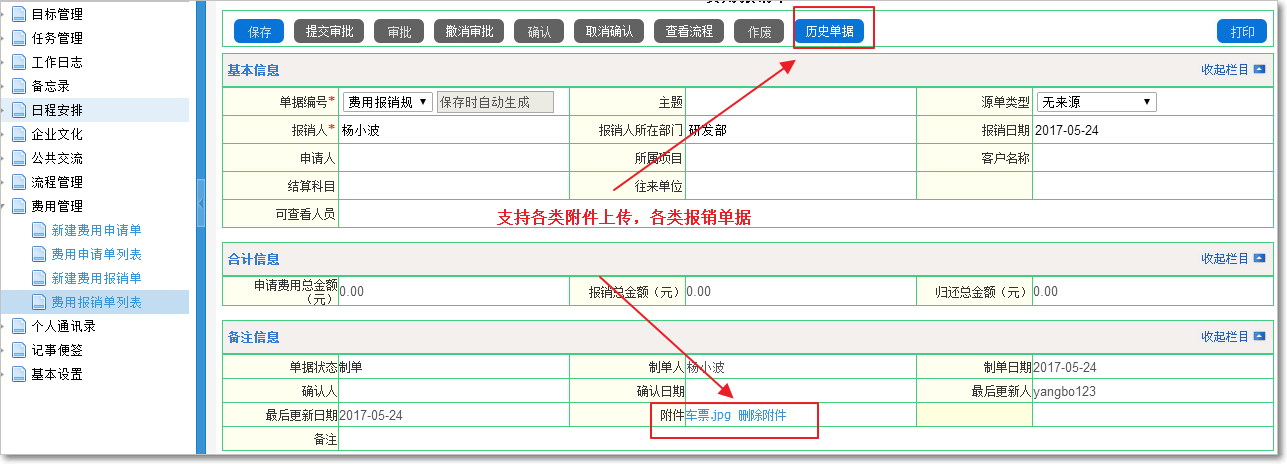The width and height of the screenshot is (1287, 464).
Task: Open 基本设置 in the sidebar
Action: point(57,374)
